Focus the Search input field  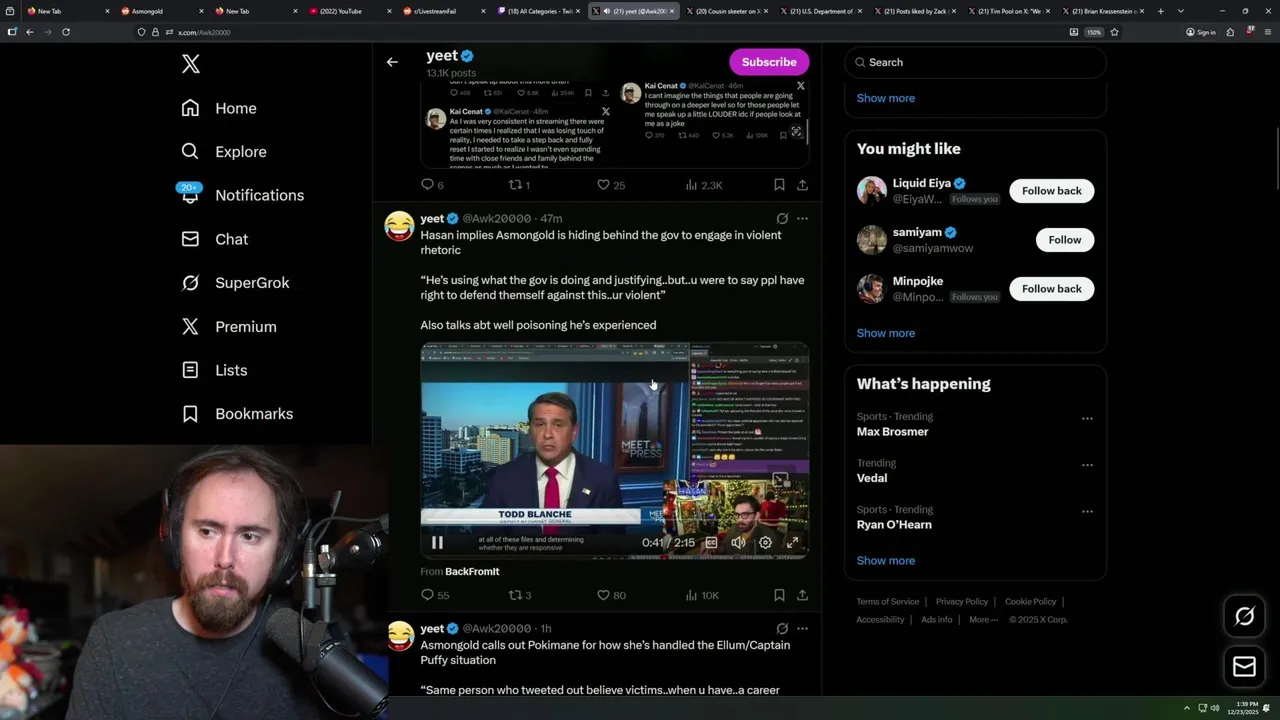(975, 62)
